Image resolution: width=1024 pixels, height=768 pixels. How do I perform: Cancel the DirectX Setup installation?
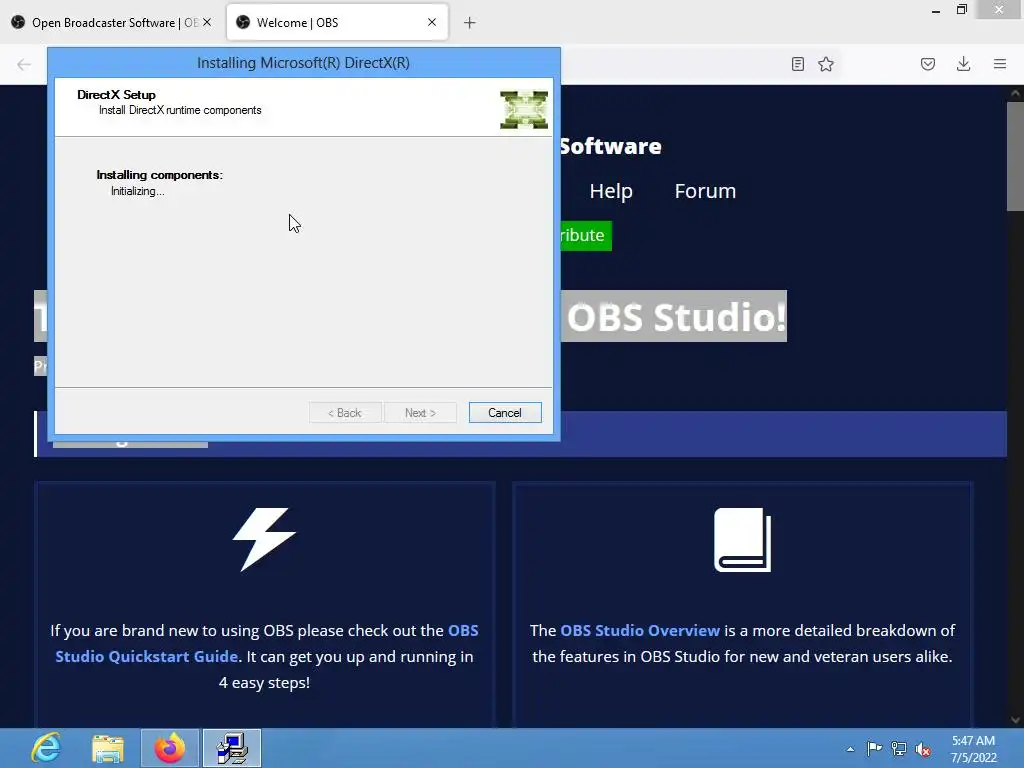click(x=505, y=413)
